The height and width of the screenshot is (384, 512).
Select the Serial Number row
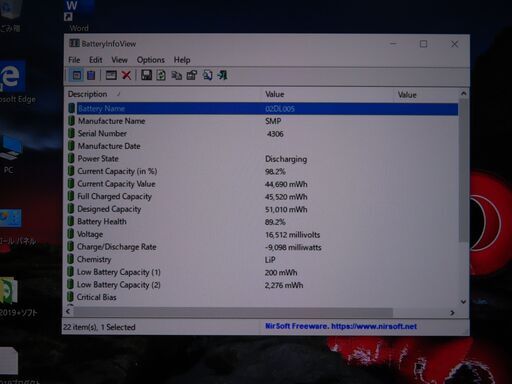pyautogui.click(x=263, y=133)
